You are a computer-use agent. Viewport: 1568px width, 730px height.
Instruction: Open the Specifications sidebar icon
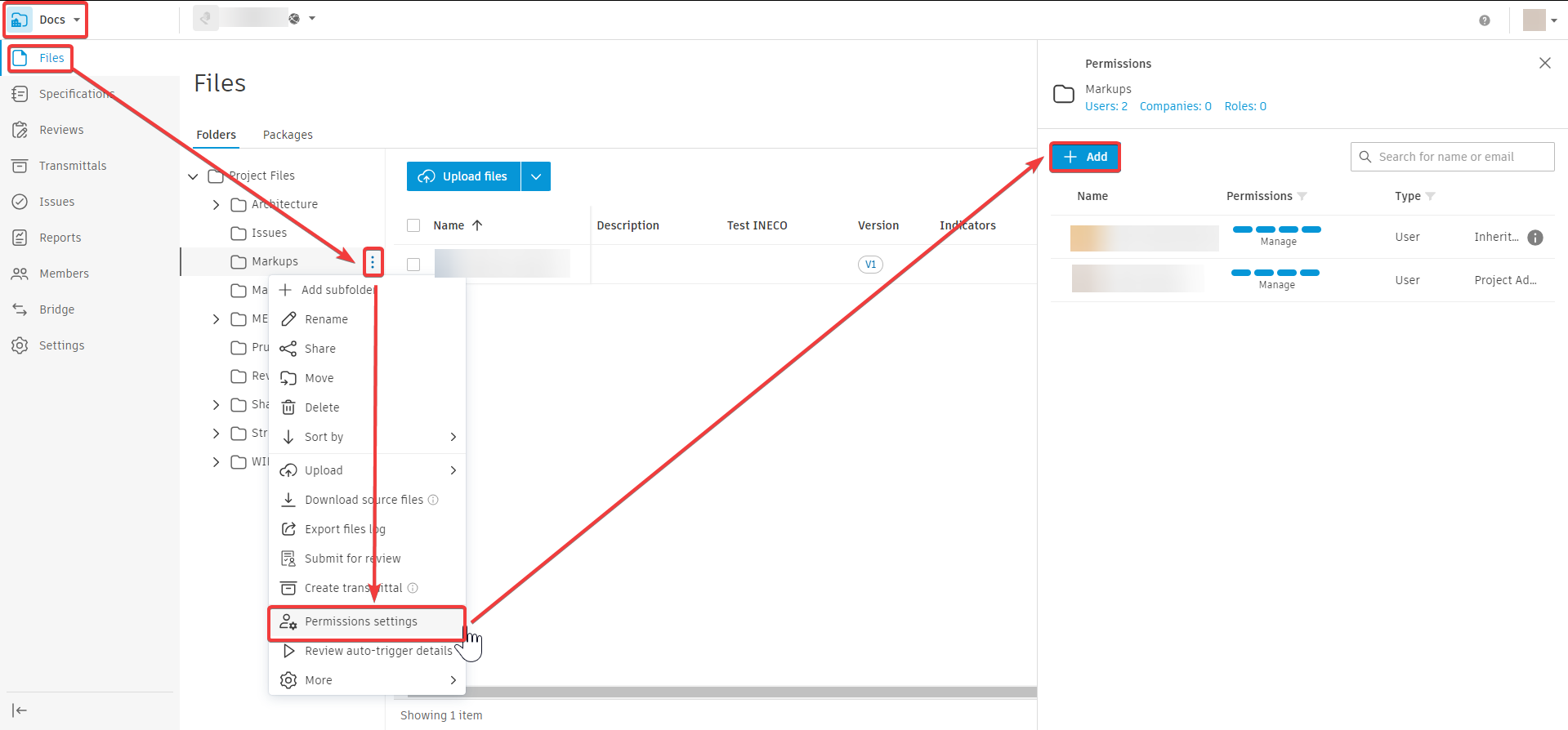pyautogui.click(x=20, y=94)
